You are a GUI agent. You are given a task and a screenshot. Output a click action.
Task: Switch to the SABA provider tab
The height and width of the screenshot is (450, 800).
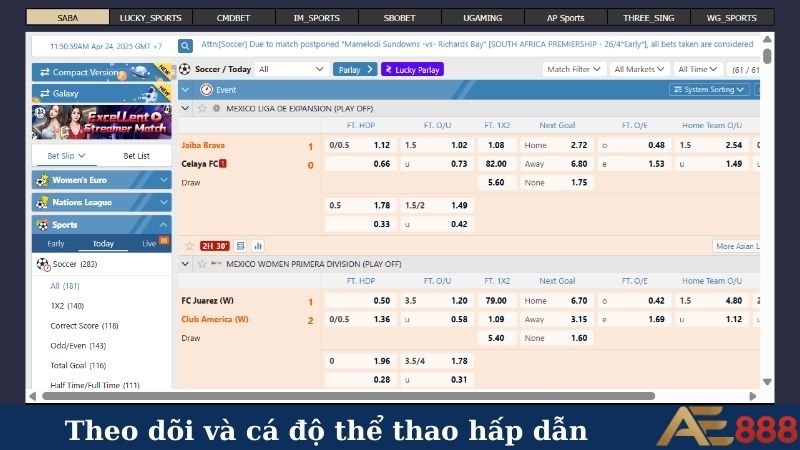coord(67,18)
